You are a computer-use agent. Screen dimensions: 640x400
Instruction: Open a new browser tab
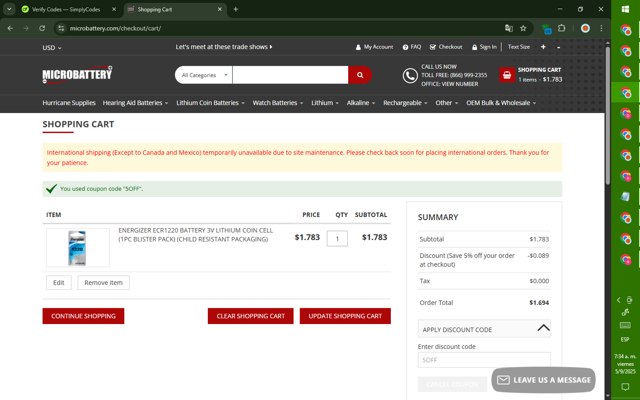coord(236,9)
